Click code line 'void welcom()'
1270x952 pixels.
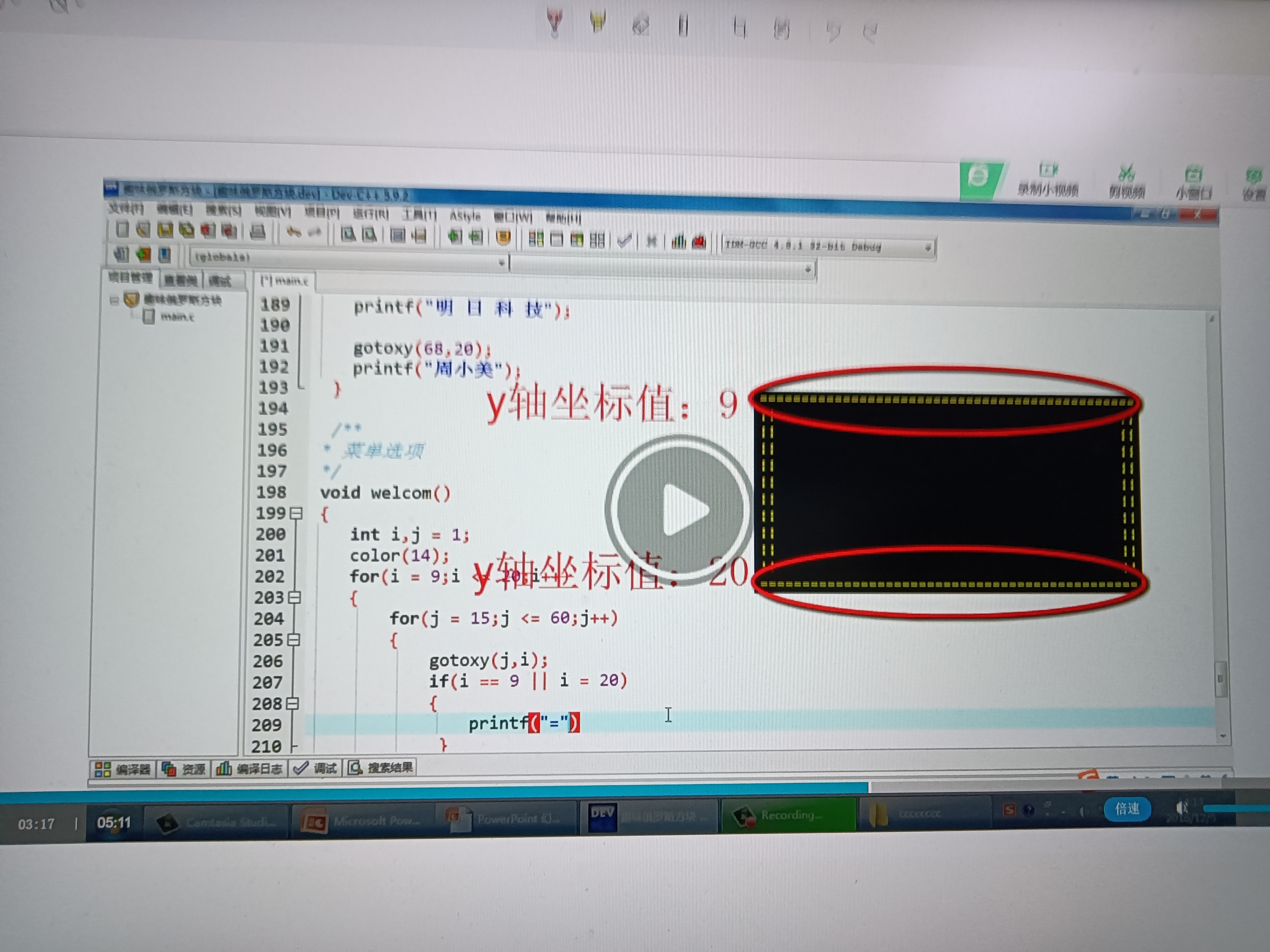(385, 493)
